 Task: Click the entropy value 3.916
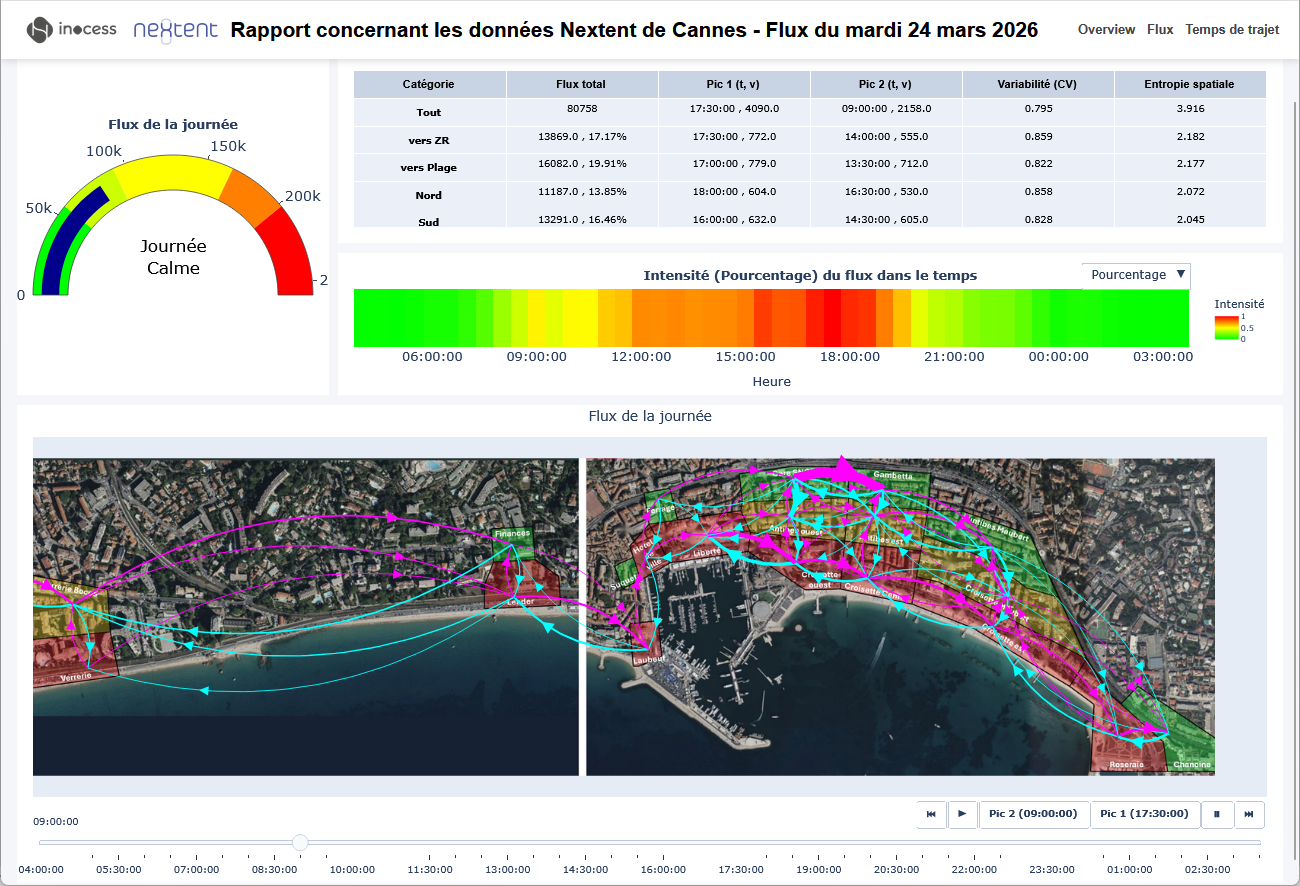(x=1190, y=108)
